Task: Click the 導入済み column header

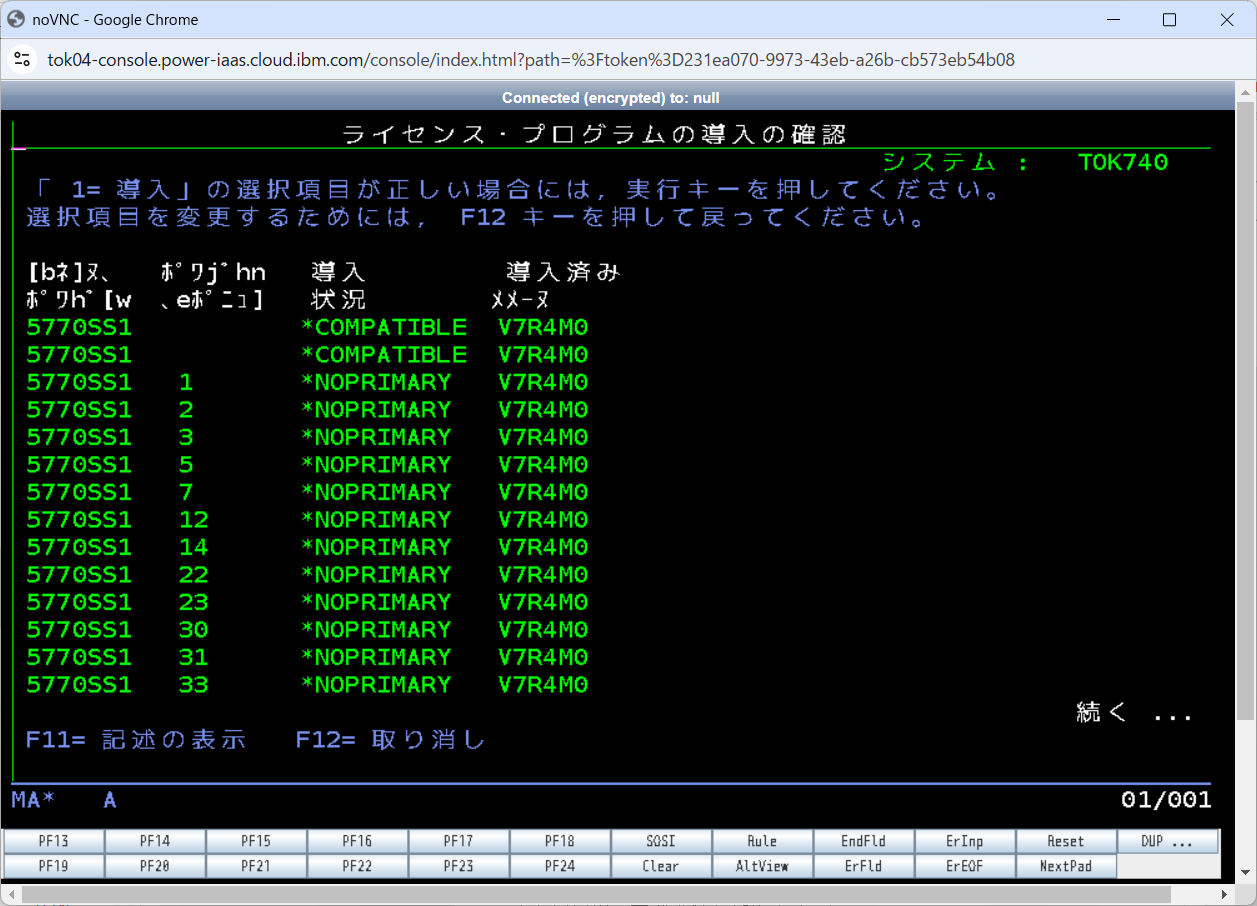Action: (x=563, y=272)
